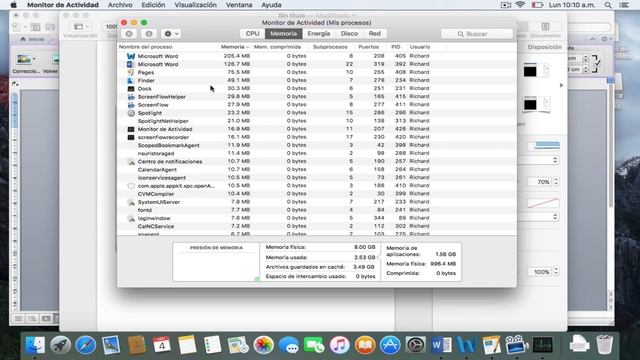Select the Memoria tab

(284, 33)
